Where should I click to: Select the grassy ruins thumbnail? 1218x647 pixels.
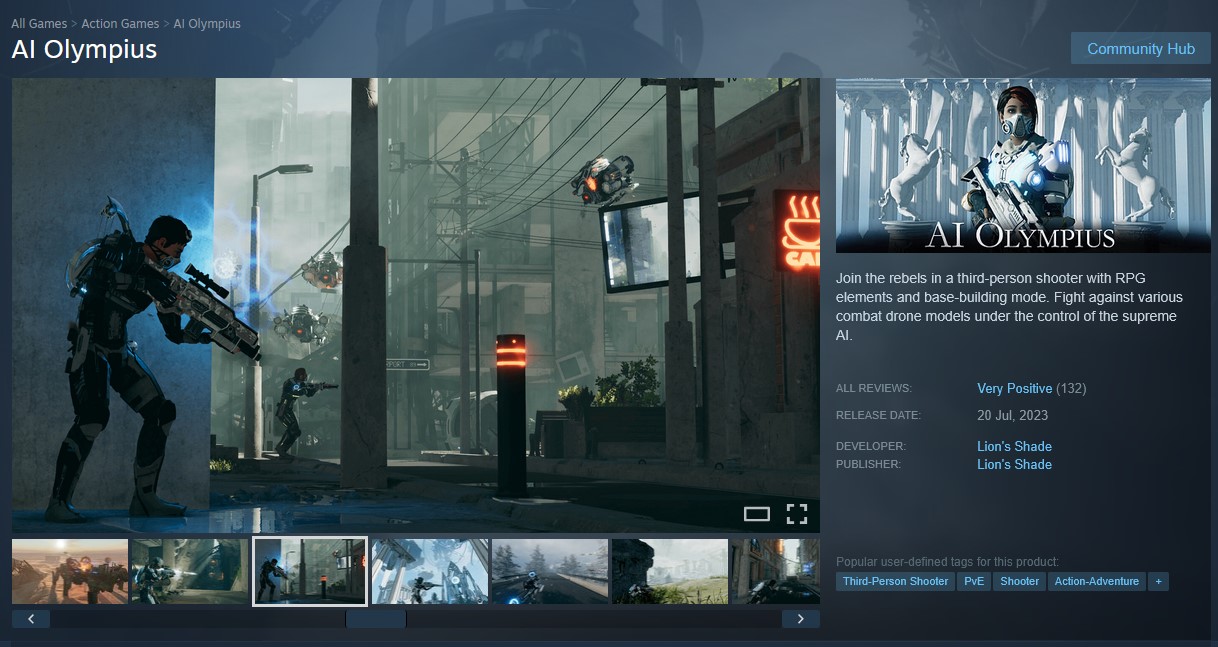pos(670,571)
